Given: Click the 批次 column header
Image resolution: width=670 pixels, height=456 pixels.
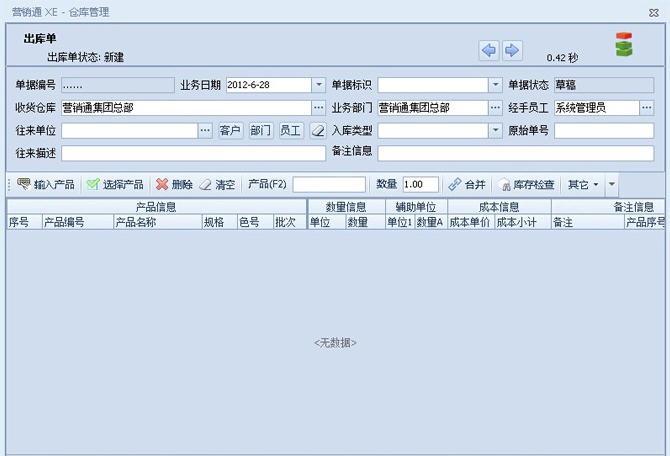Looking at the screenshot, I should (290, 222).
